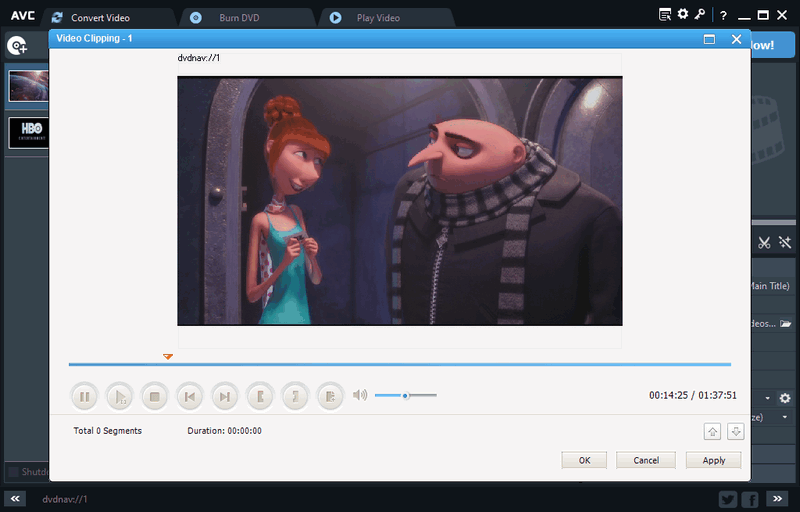800x512 pixels.
Task: Select the HBO video thumbnail in main window
Action: [29, 133]
